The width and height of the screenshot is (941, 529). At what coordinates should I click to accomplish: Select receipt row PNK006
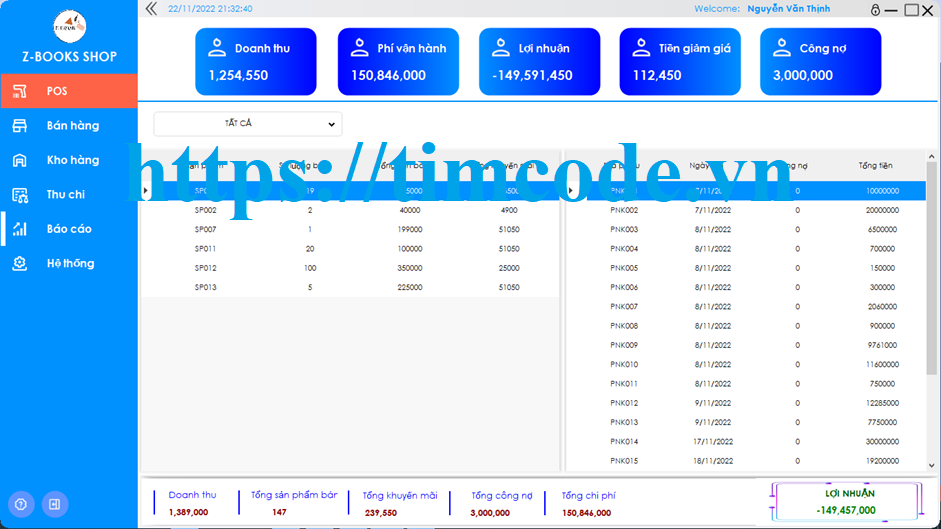[x=746, y=287]
